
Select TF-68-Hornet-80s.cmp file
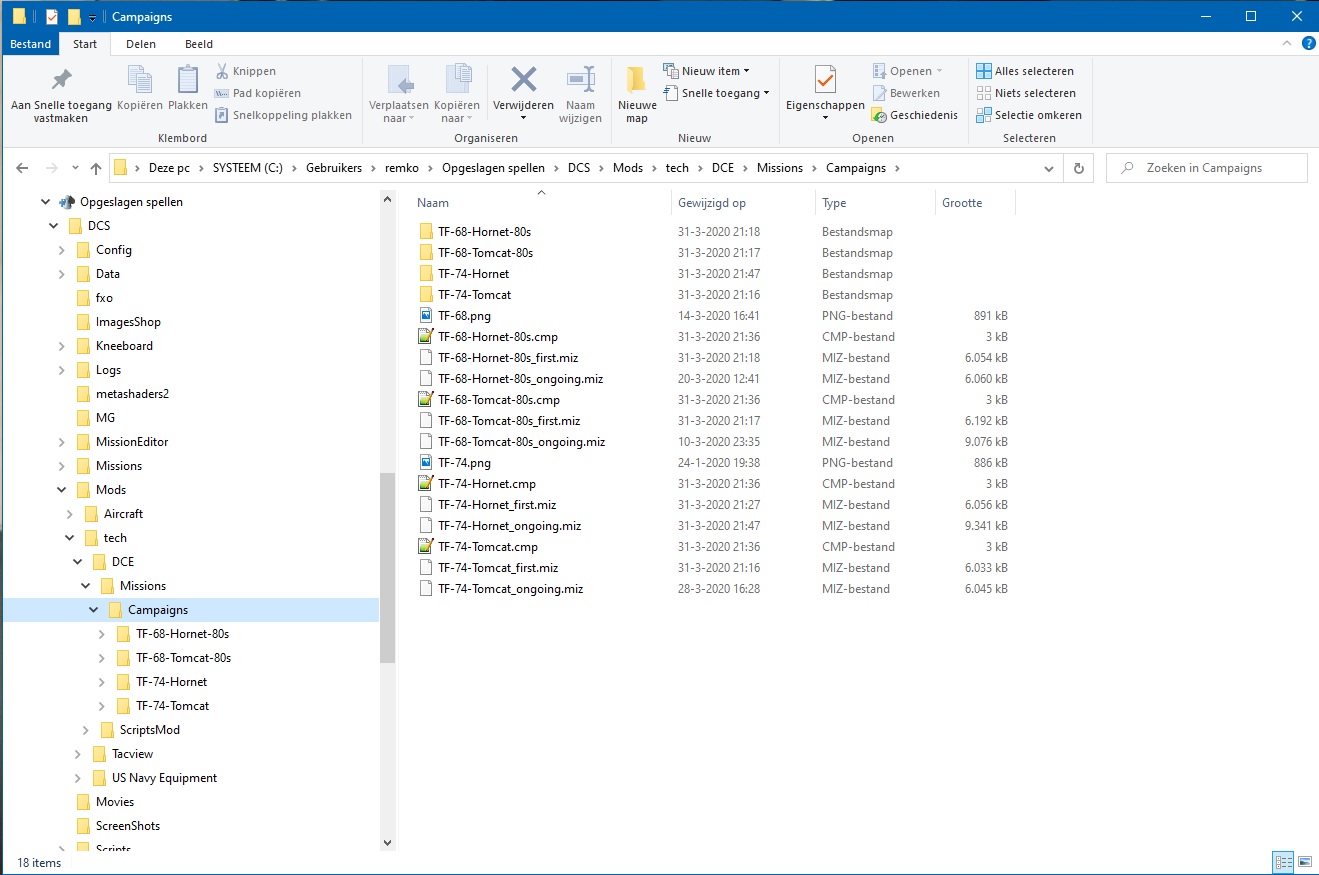[x=498, y=337]
